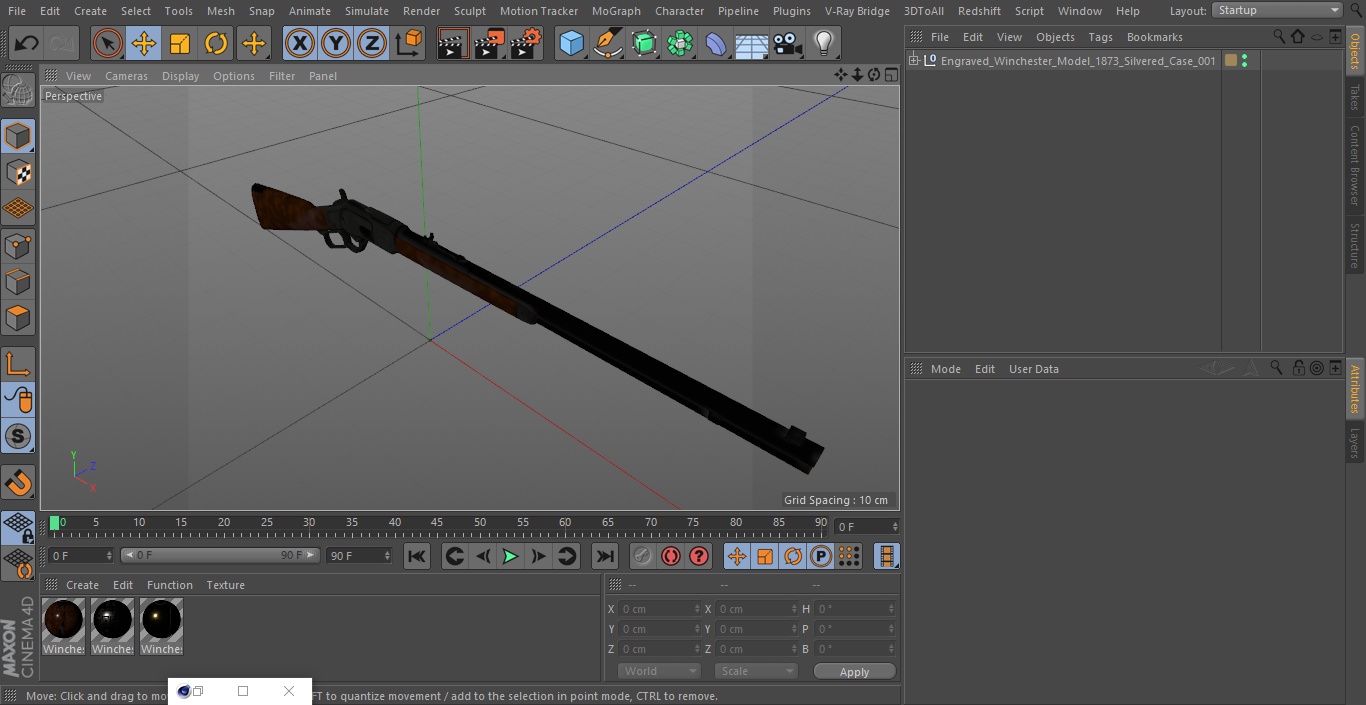Toggle Enable Axis tool
The image size is (1366, 705).
18,364
